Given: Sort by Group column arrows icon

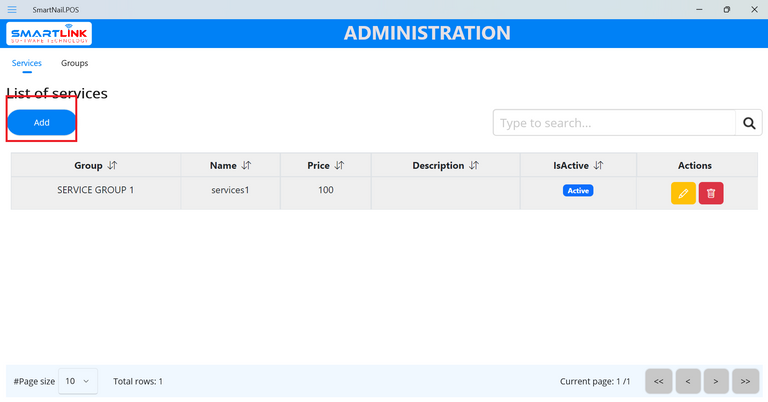Looking at the screenshot, I should click(x=112, y=166).
